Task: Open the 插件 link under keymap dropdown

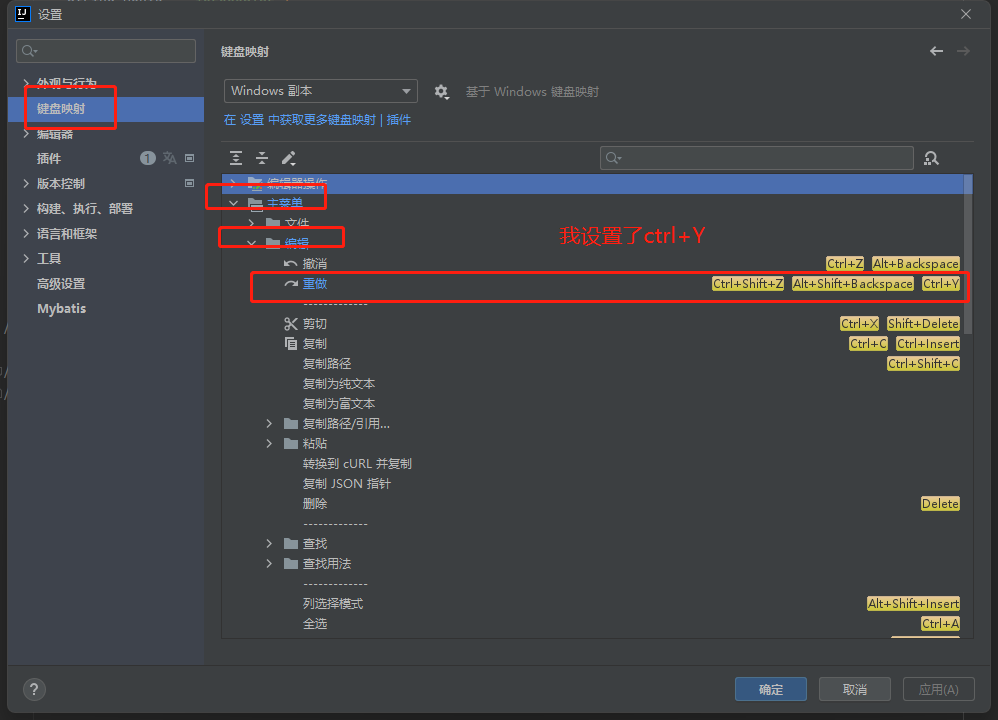Action: click(399, 120)
